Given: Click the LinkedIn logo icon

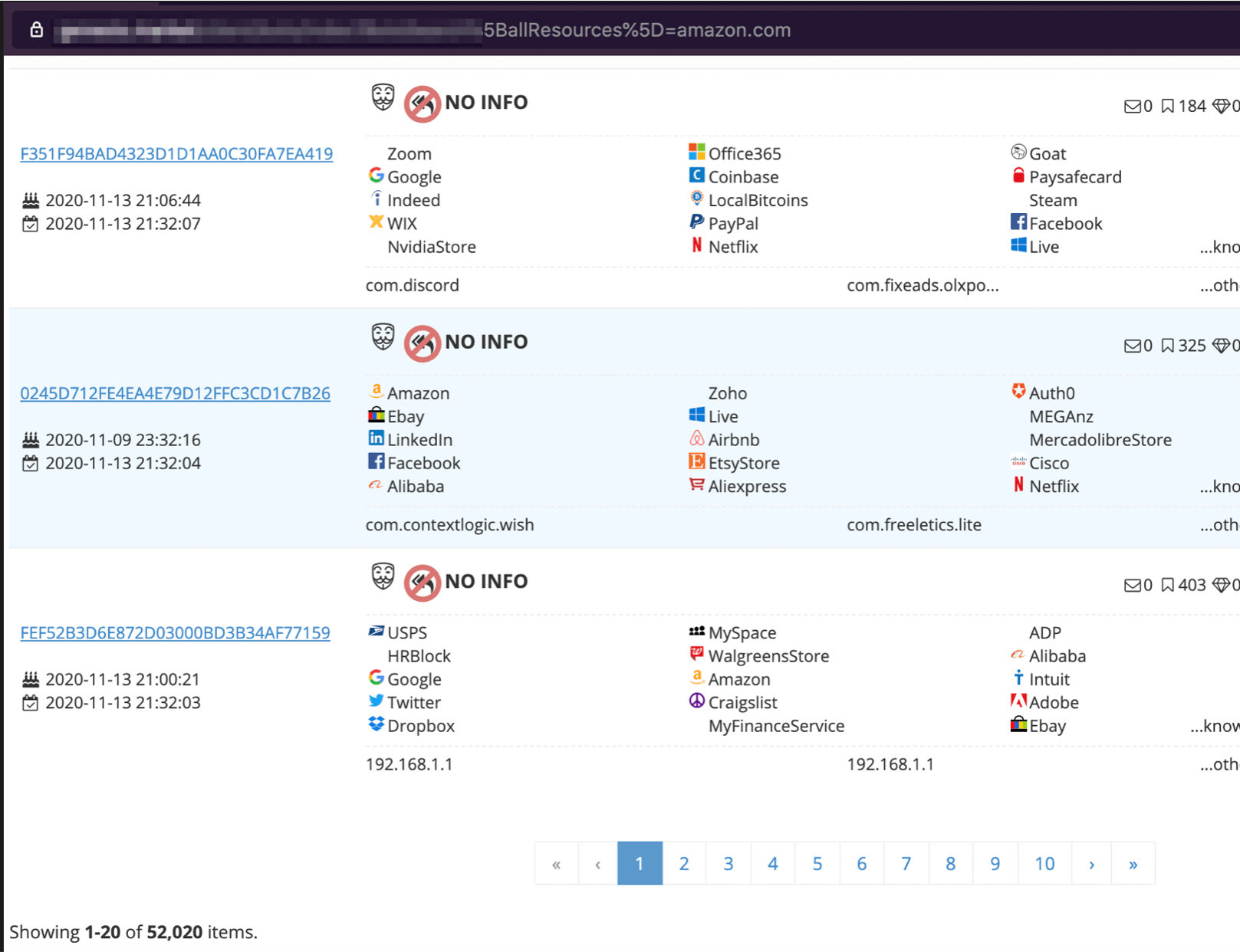Looking at the screenshot, I should [376, 438].
